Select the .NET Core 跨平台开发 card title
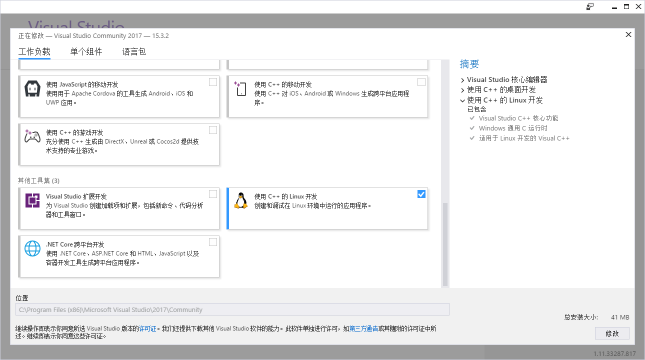 pos(75,244)
